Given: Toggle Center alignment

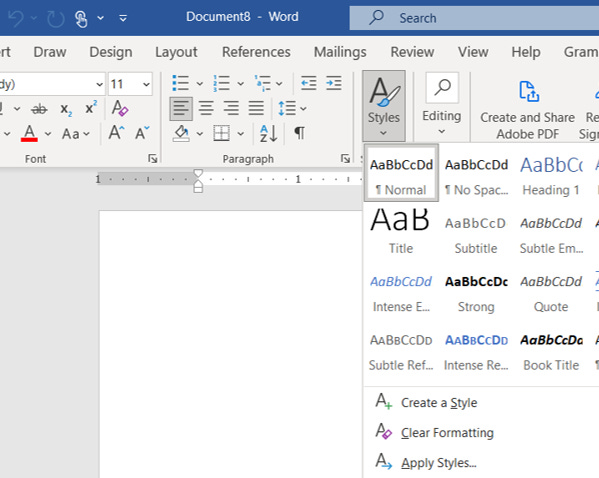Looking at the screenshot, I should coord(206,109).
